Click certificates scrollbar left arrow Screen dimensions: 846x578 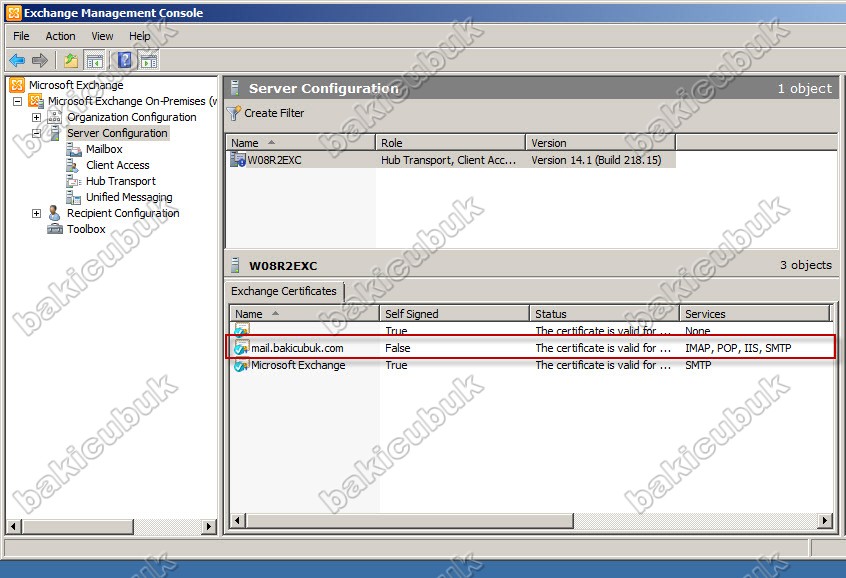coord(237,521)
